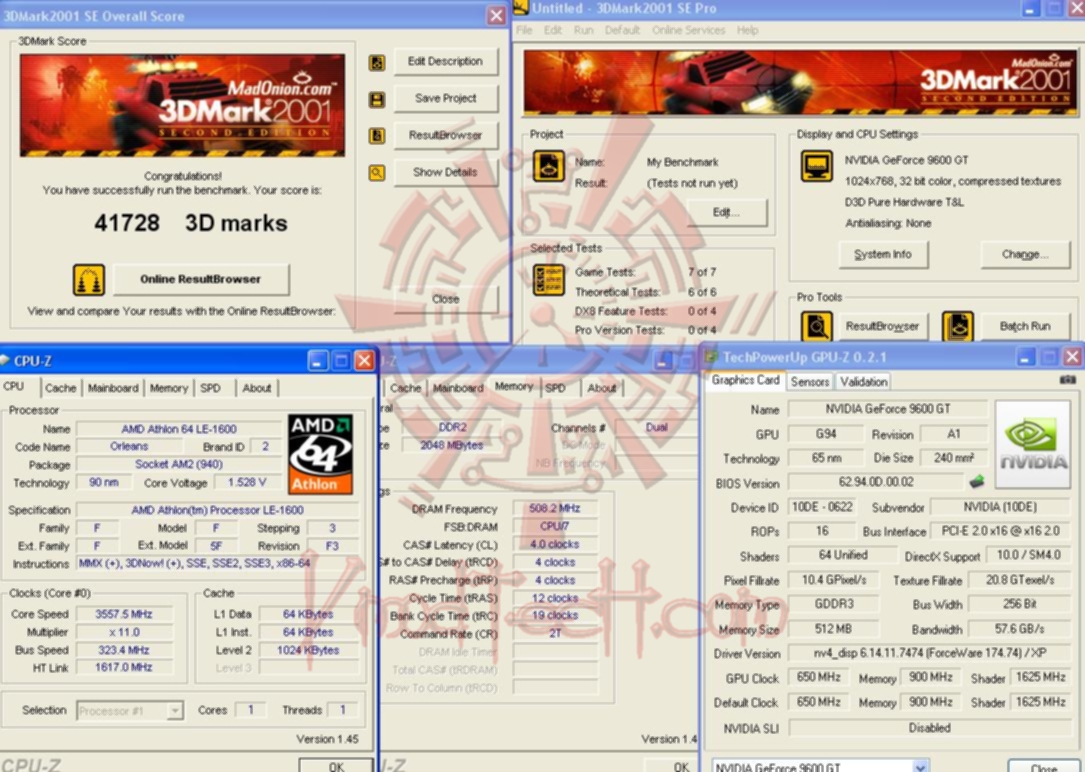Select the Sensors tab in GPU-Z
1085x772 pixels.
pos(810,382)
